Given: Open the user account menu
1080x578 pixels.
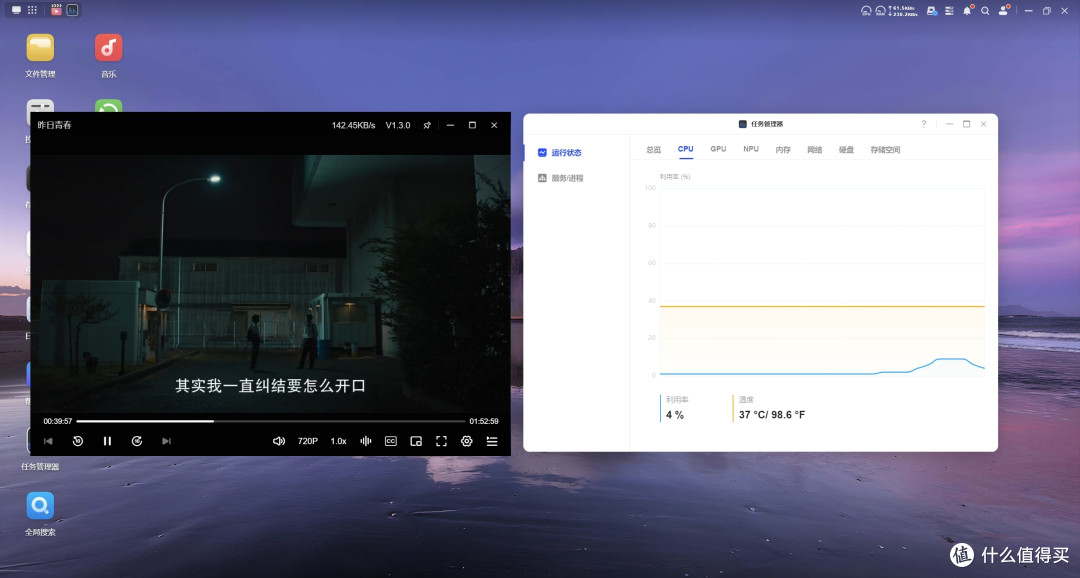Looking at the screenshot, I should point(1004,11).
